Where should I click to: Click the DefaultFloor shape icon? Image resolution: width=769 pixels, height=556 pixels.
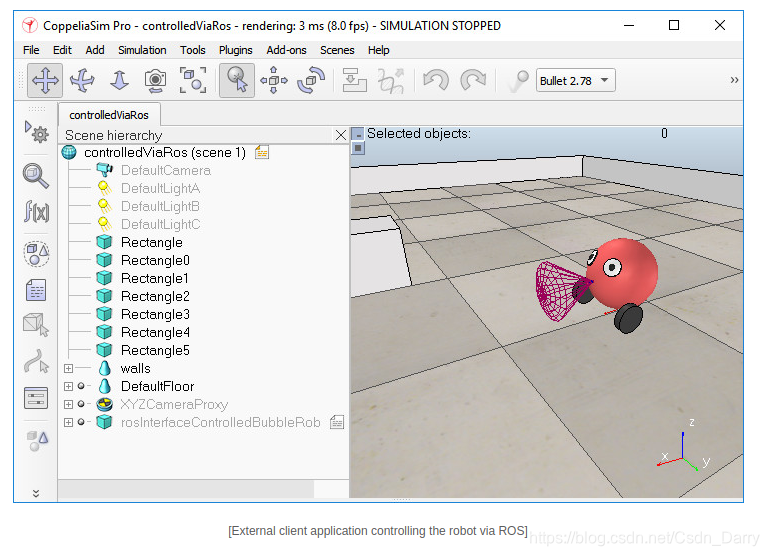[104, 386]
